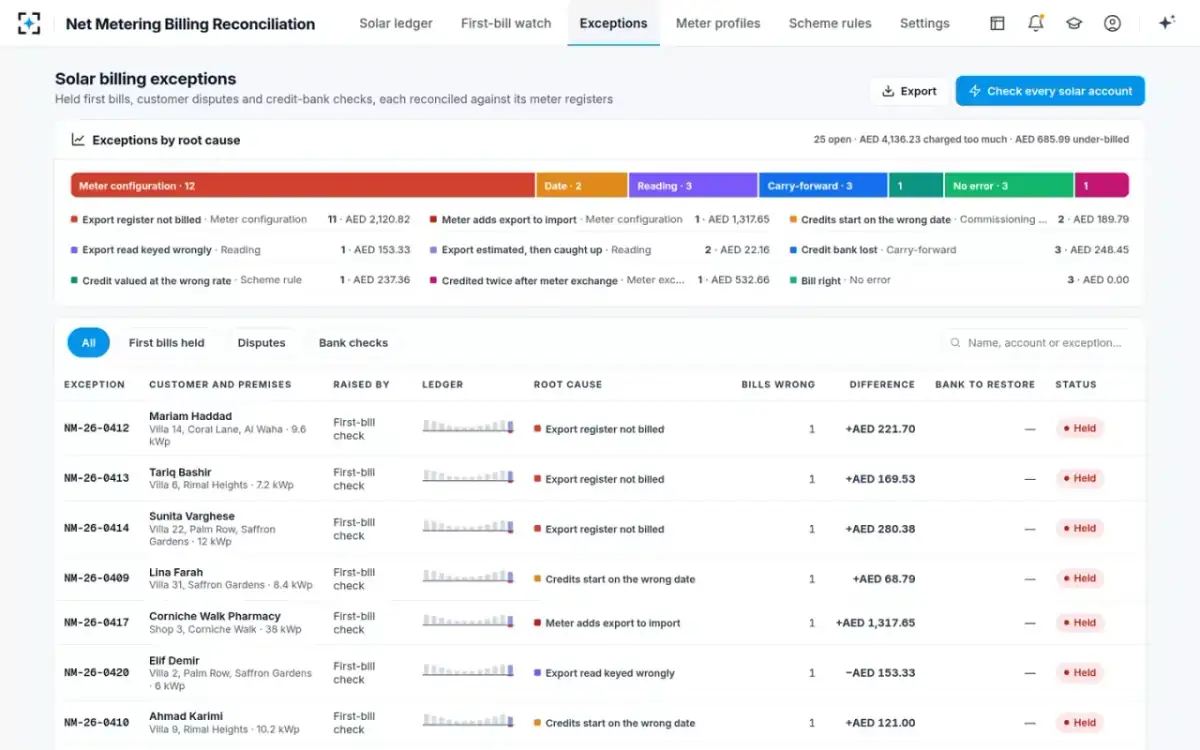1200x750 pixels.
Task: Click the Bills wrong column header
Action: click(778, 384)
